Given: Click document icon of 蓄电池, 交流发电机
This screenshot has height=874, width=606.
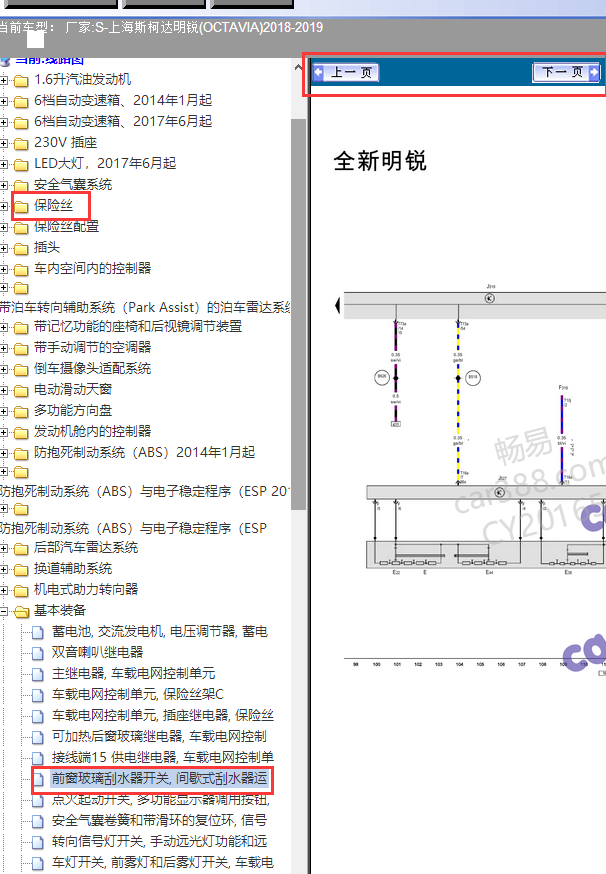Looking at the screenshot, I should (37, 633).
